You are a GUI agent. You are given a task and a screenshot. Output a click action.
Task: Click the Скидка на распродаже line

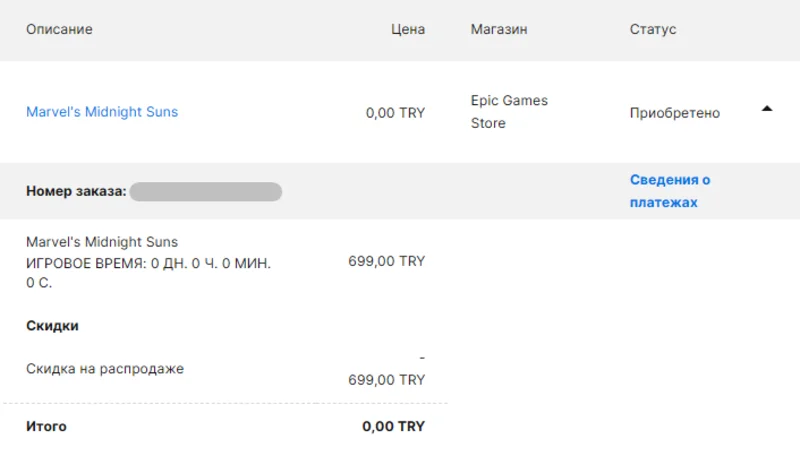[x=105, y=368]
